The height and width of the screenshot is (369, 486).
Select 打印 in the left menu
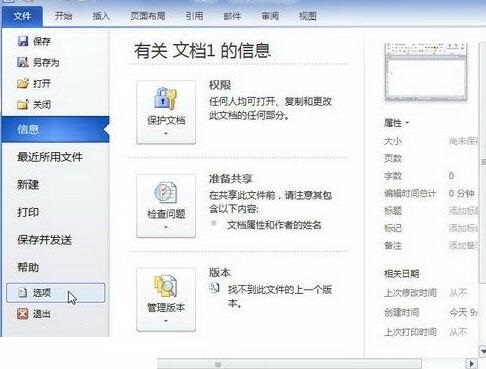(x=28, y=212)
